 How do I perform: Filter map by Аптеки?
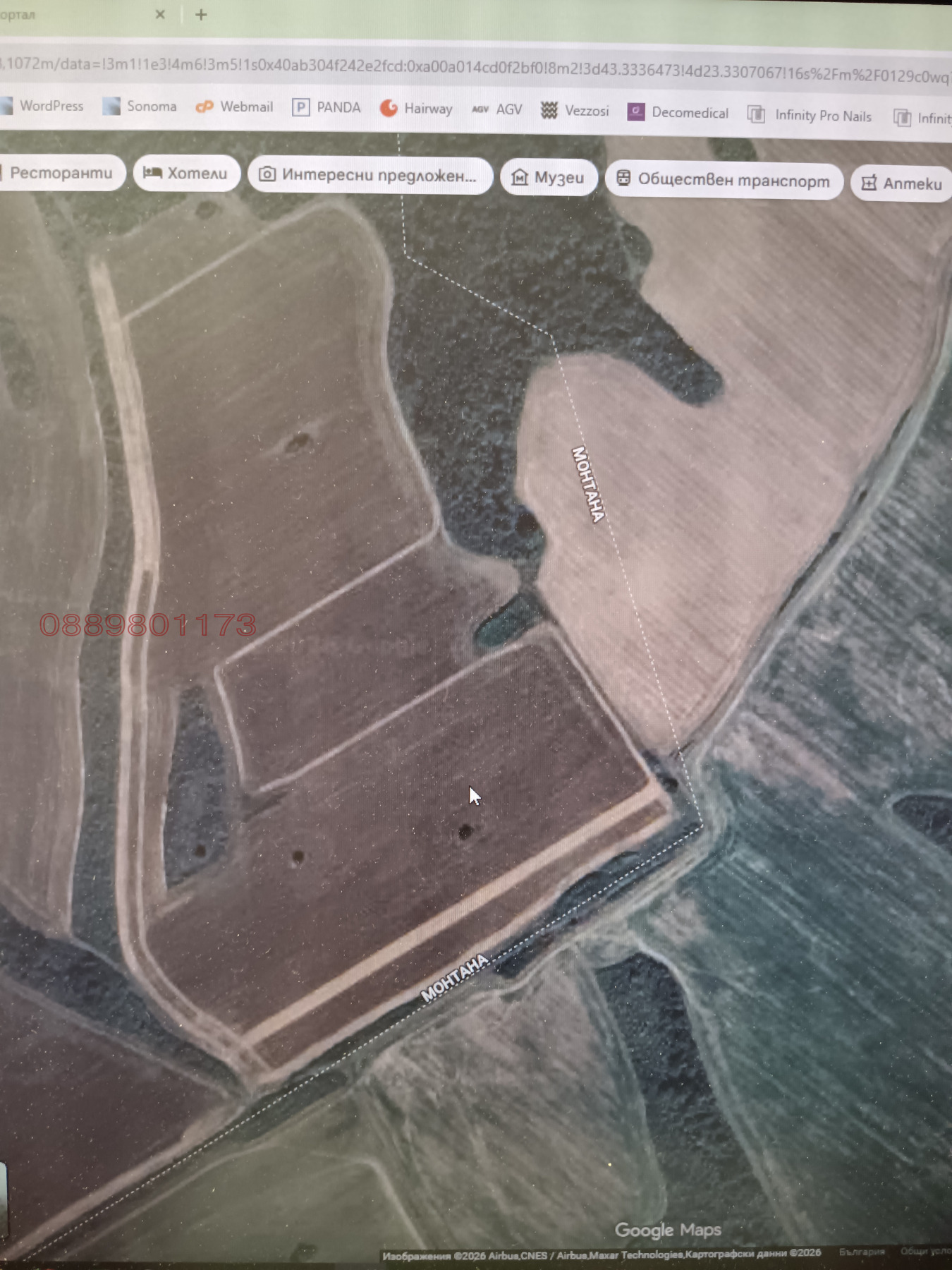pos(902,184)
